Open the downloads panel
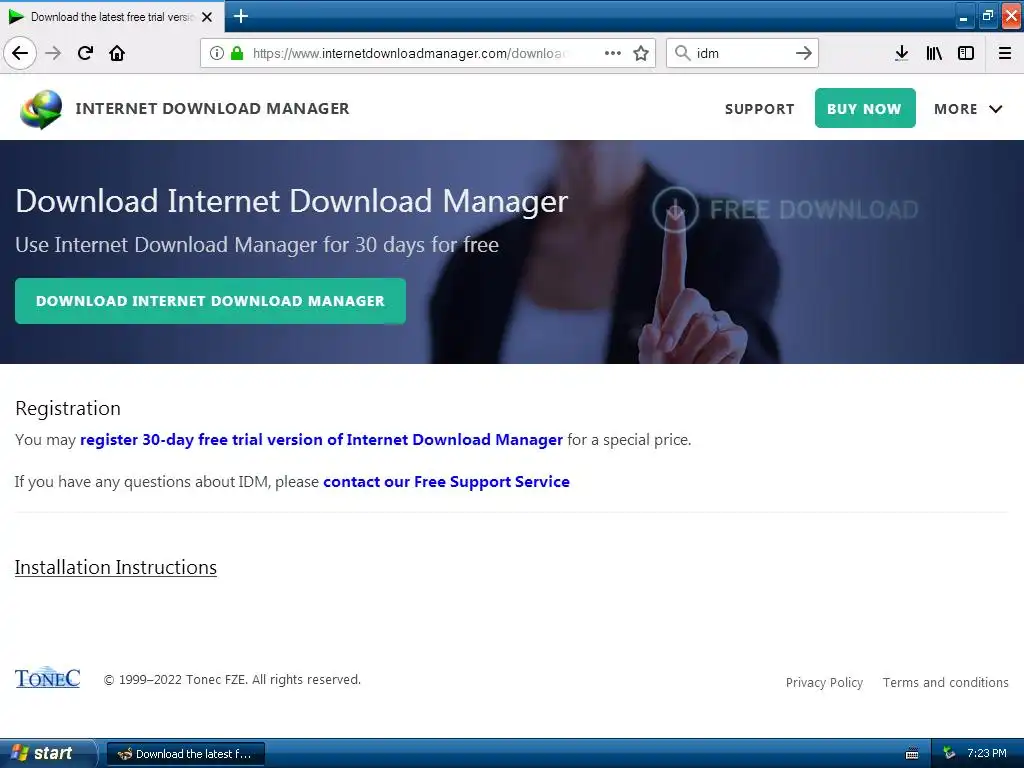 click(902, 53)
